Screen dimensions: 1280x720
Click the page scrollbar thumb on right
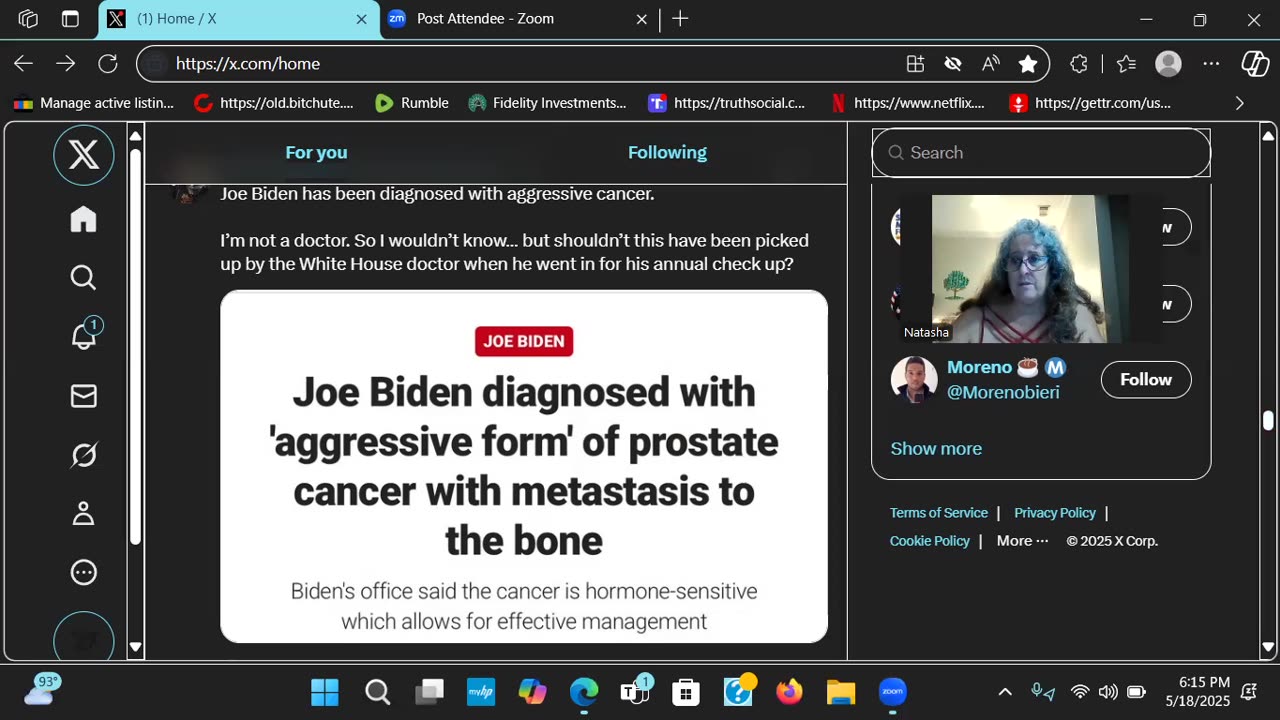1268,421
